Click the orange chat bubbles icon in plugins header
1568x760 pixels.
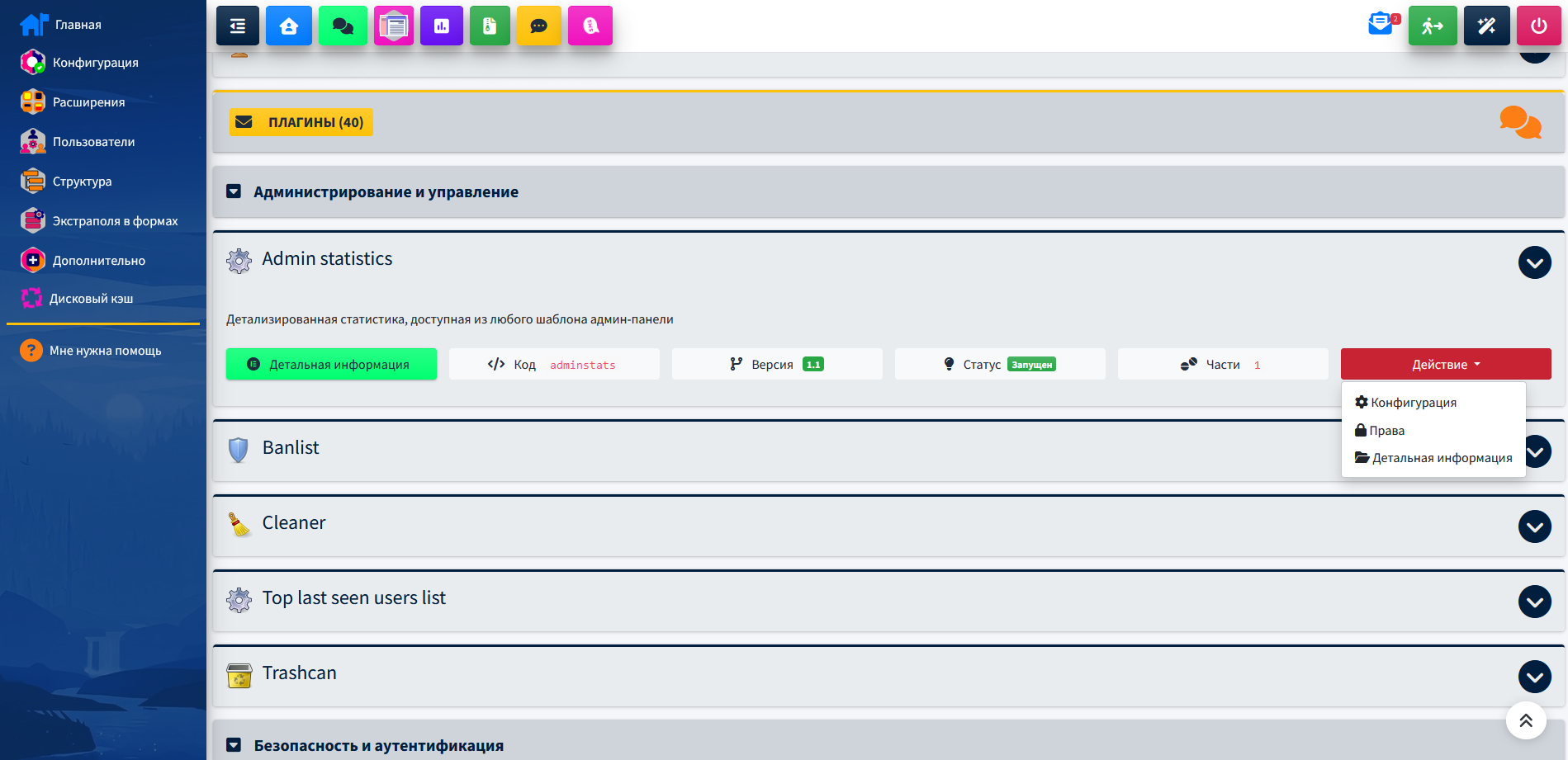(1520, 122)
